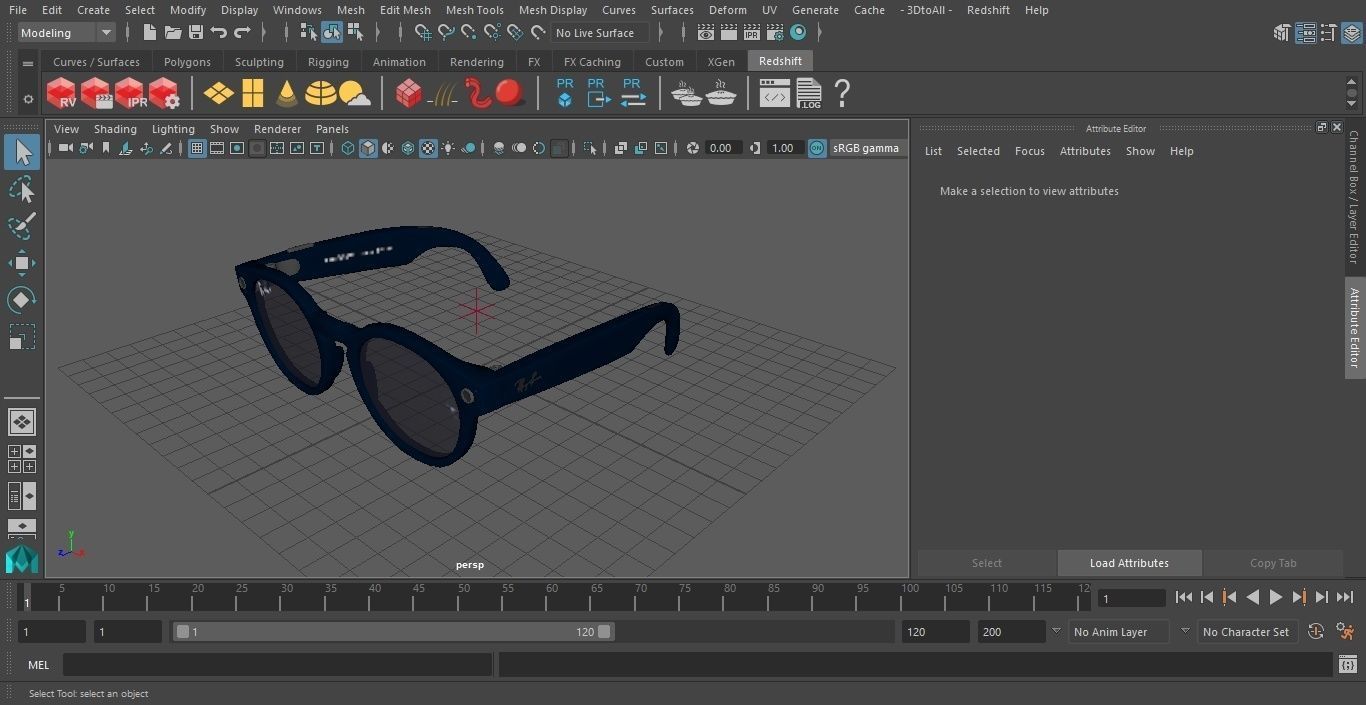Open the Script Editor icon at command line
This screenshot has width=1366, height=705.
tap(1347, 665)
